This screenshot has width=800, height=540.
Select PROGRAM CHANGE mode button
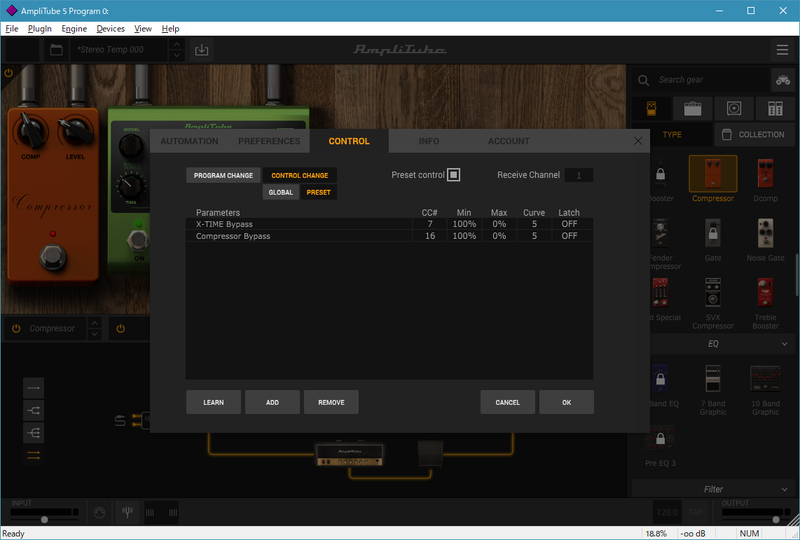[223, 175]
